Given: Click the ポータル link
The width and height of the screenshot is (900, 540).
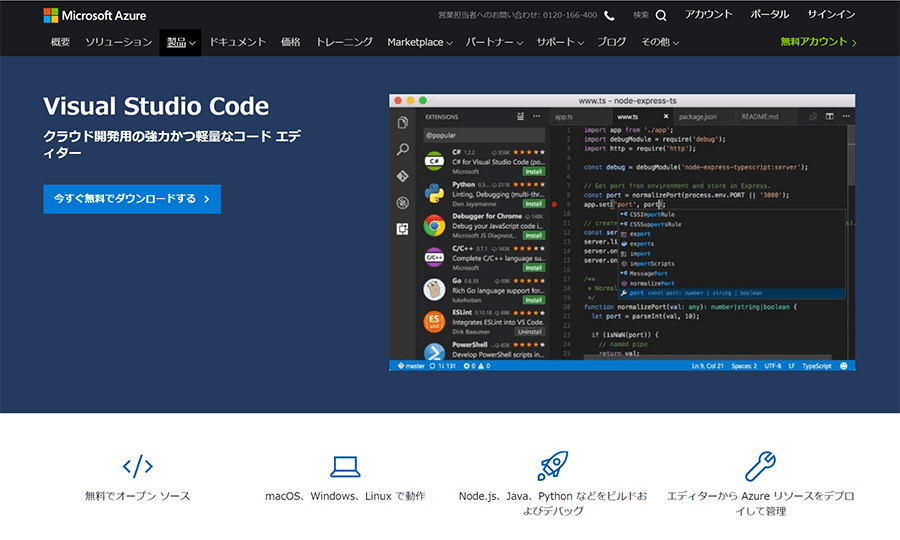Looking at the screenshot, I should tap(770, 15).
